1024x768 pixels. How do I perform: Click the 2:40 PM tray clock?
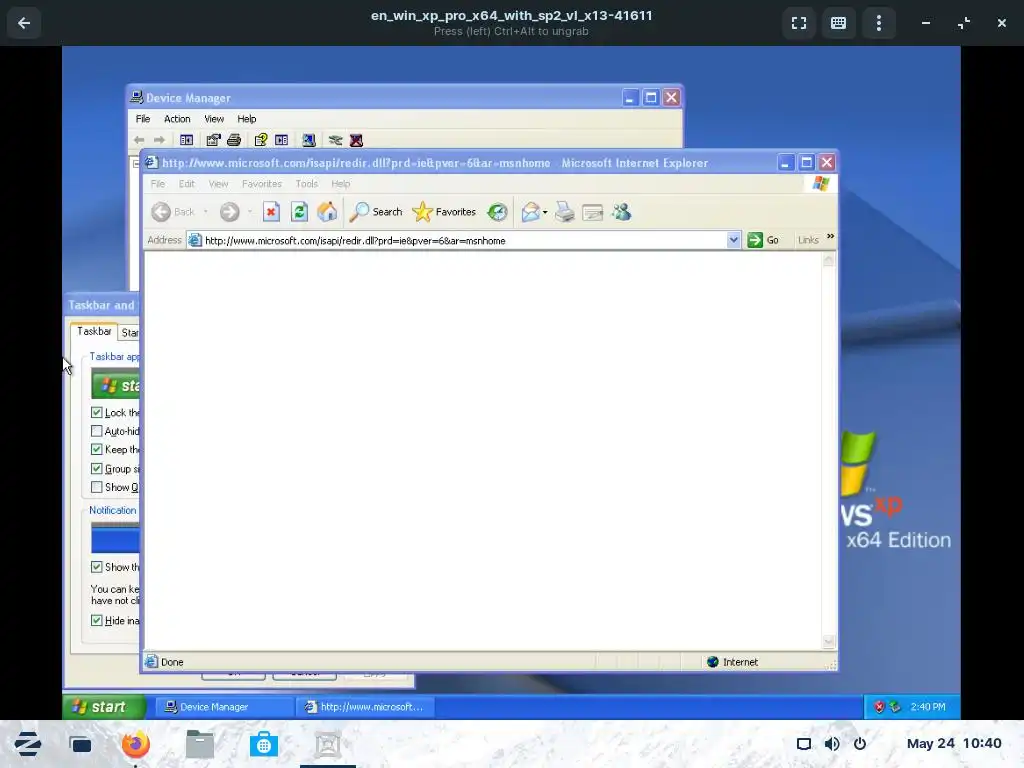click(x=927, y=707)
